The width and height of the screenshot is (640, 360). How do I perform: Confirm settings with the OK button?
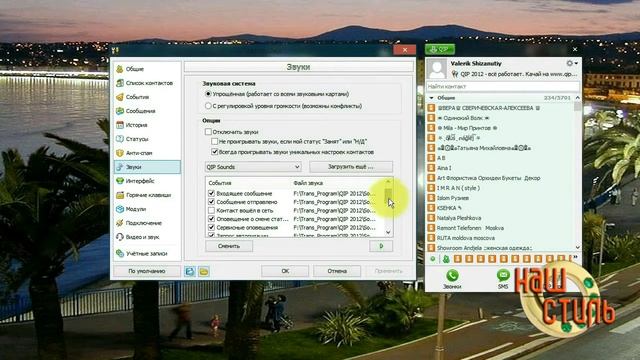(285, 271)
